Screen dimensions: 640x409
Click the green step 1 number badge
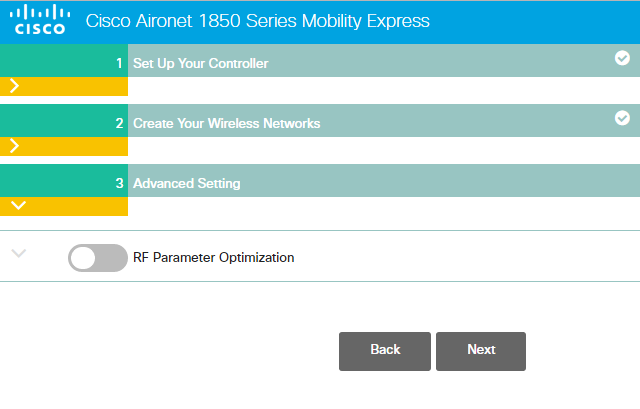pyautogui.click(x=64, y=63)
